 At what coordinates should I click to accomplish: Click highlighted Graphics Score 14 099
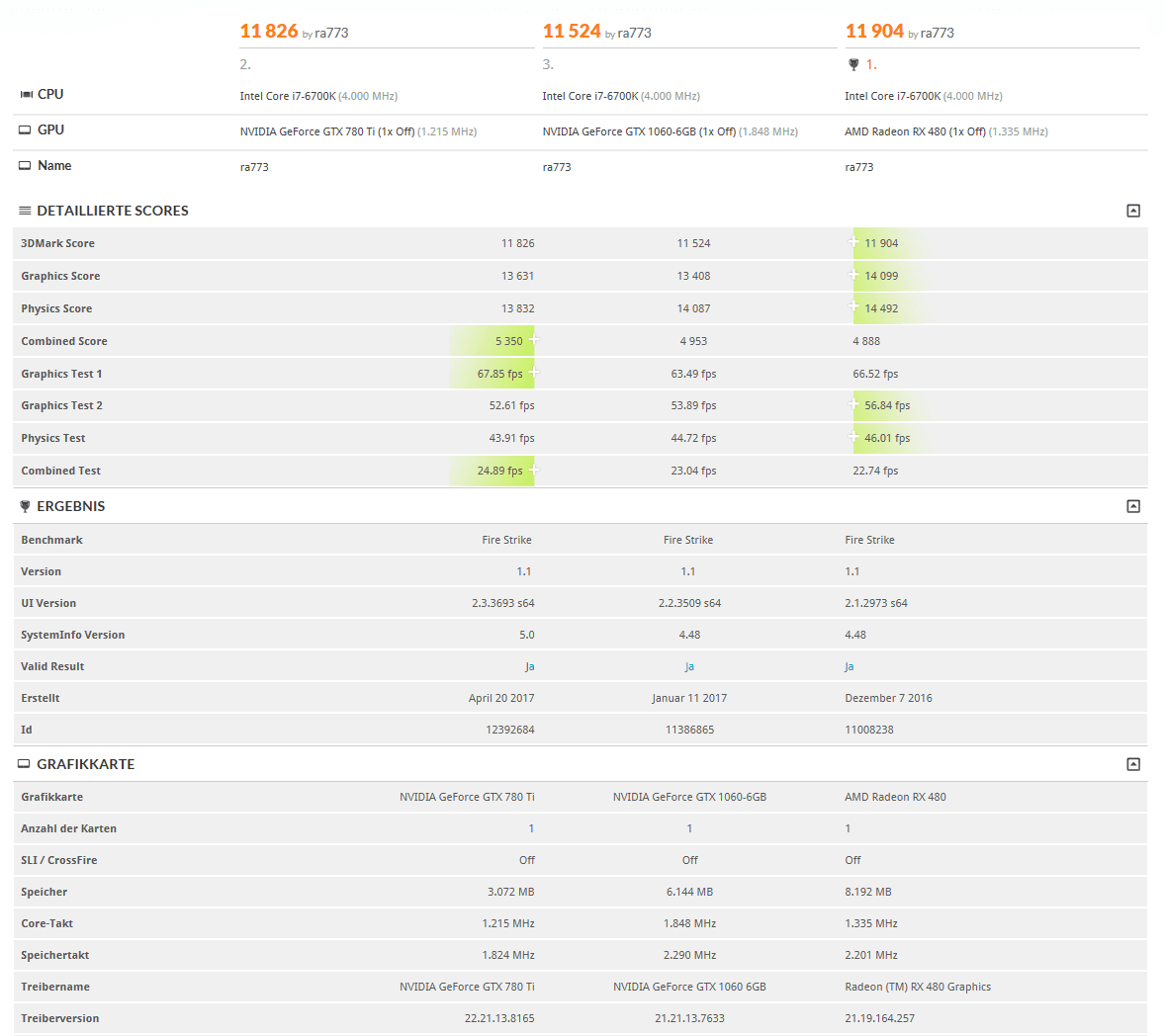pos(881,276)
